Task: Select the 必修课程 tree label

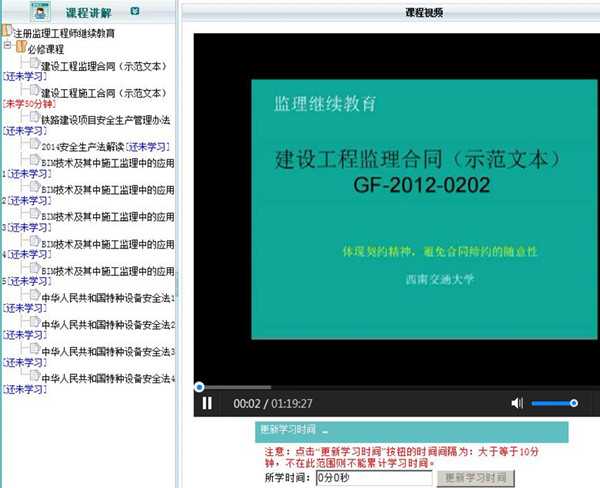Action: pyautogui.click(x=46, y=49)
